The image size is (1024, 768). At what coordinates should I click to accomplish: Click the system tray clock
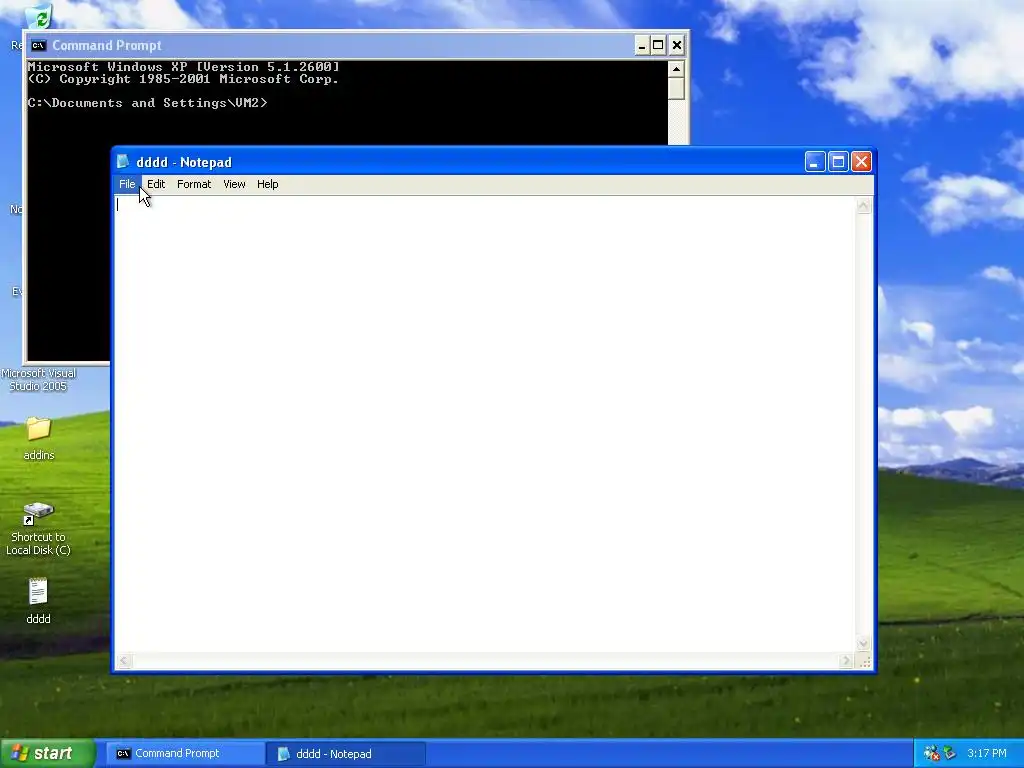point(986,754)
